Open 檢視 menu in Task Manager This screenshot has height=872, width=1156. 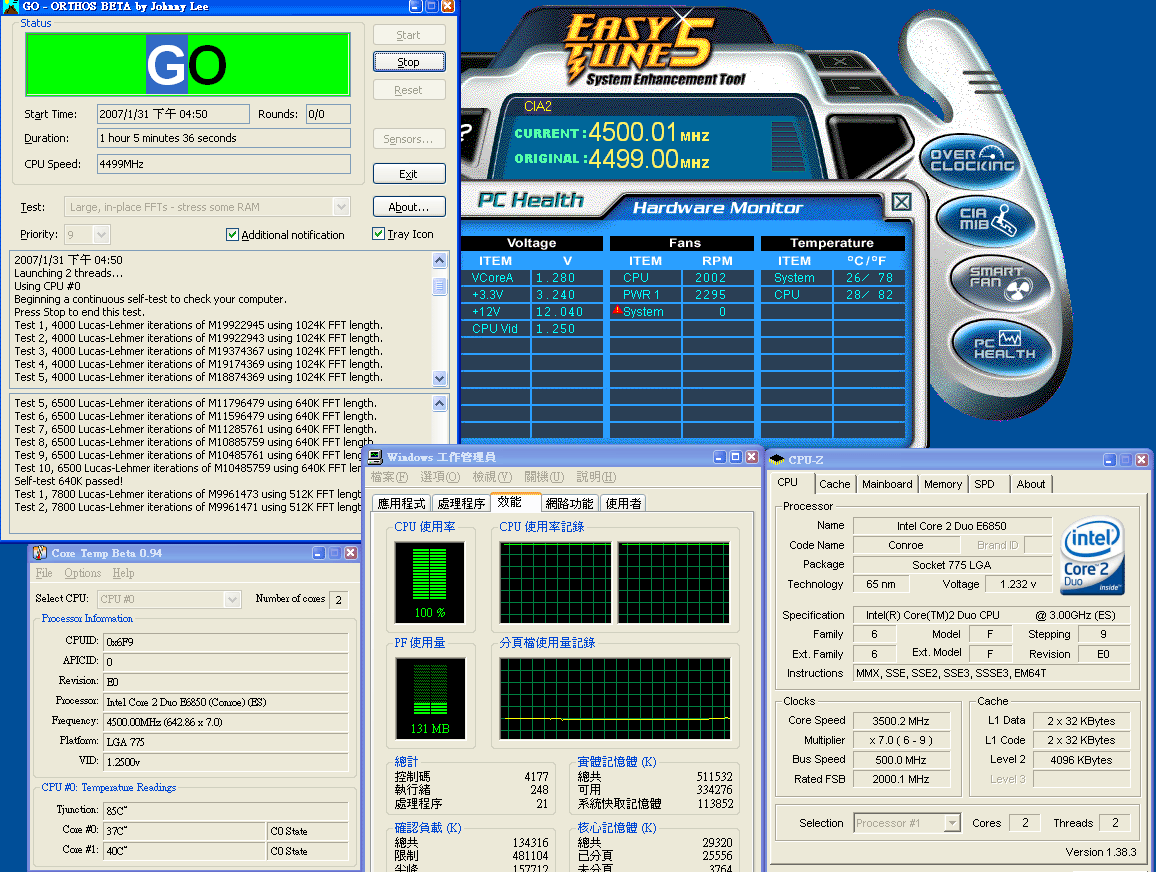(492, 477)
